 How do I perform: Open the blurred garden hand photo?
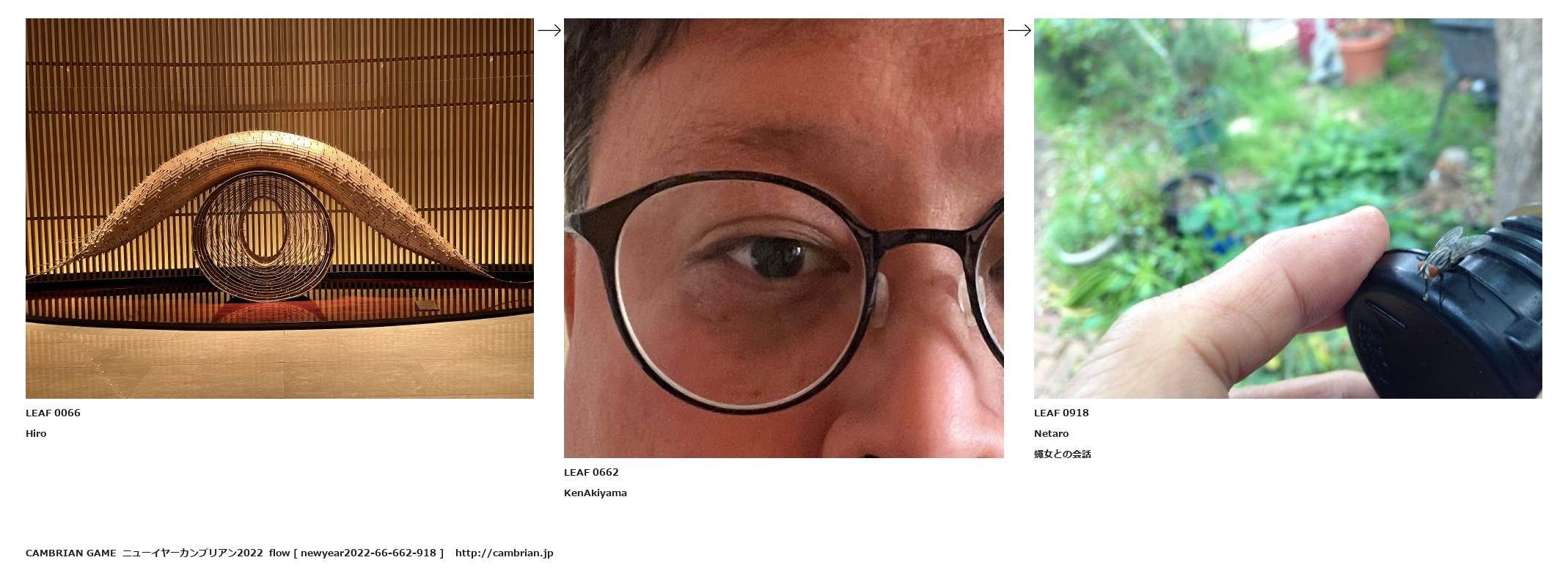pos(1288,208)
